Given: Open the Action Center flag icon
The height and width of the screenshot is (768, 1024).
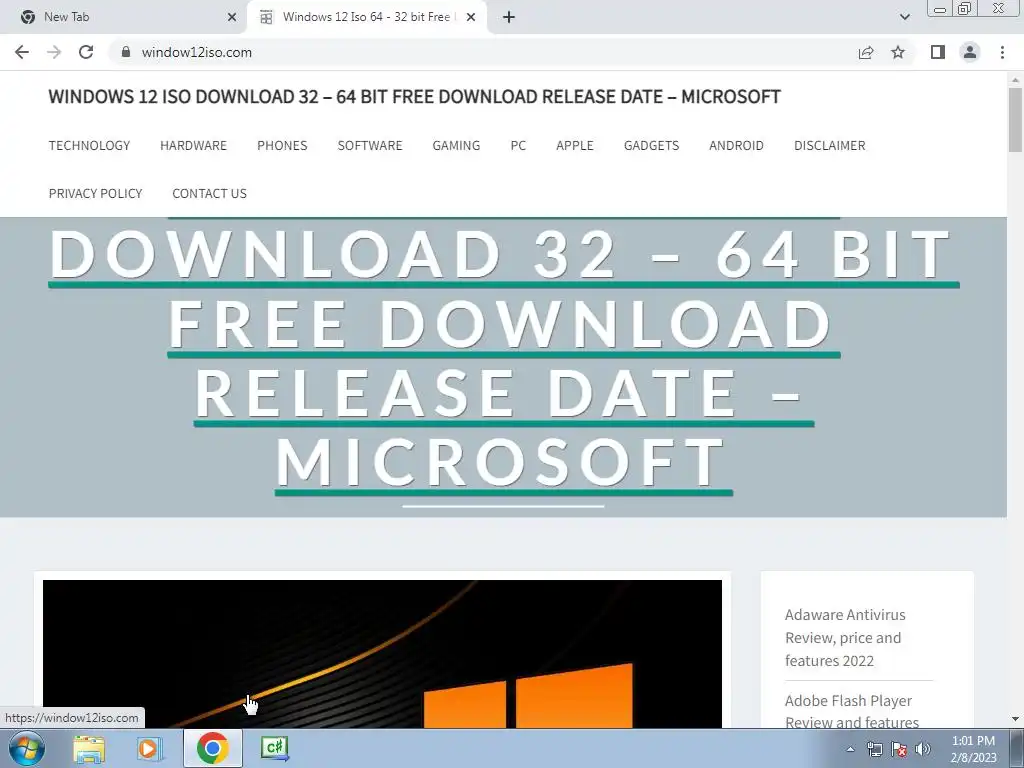Looking at the screenshot, I should pos(899,749).
